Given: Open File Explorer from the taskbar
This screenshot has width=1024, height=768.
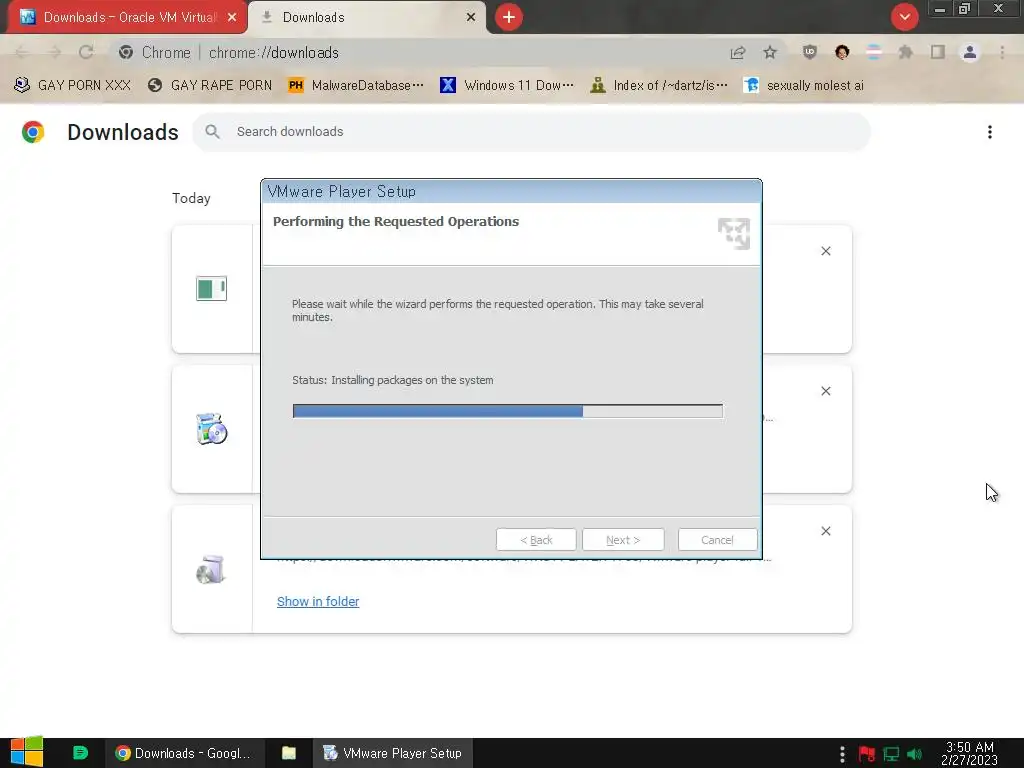Looking at the screenshot, I should [x=289, y=753].
